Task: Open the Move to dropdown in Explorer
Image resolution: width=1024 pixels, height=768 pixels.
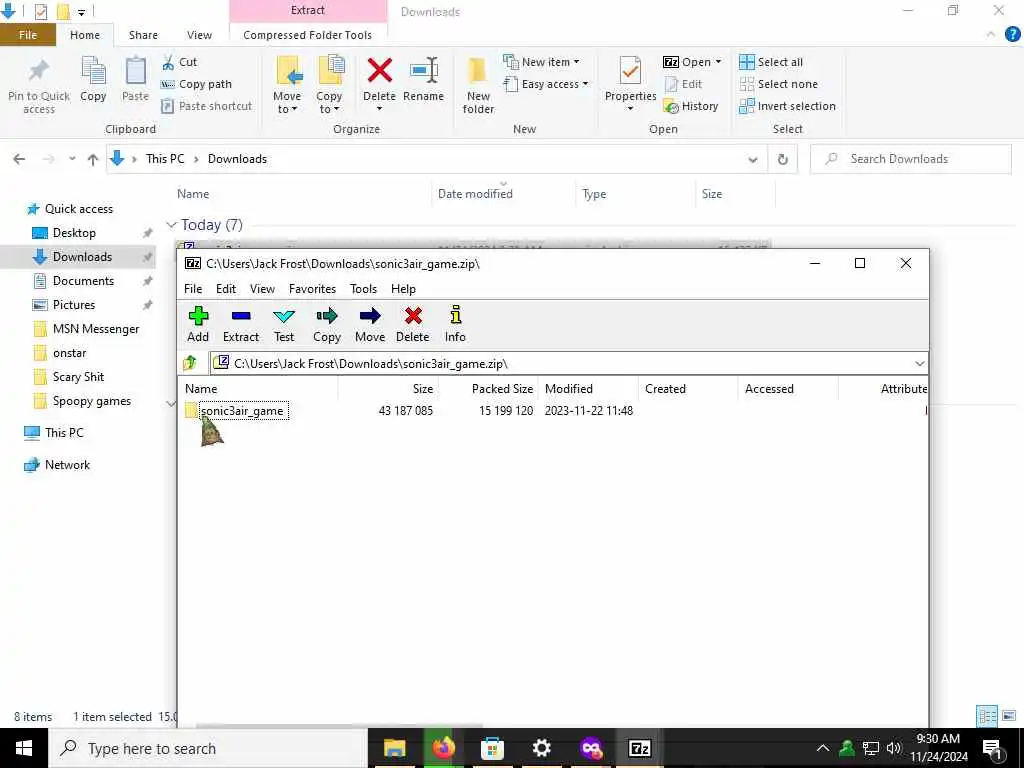Action: (287, 86)
